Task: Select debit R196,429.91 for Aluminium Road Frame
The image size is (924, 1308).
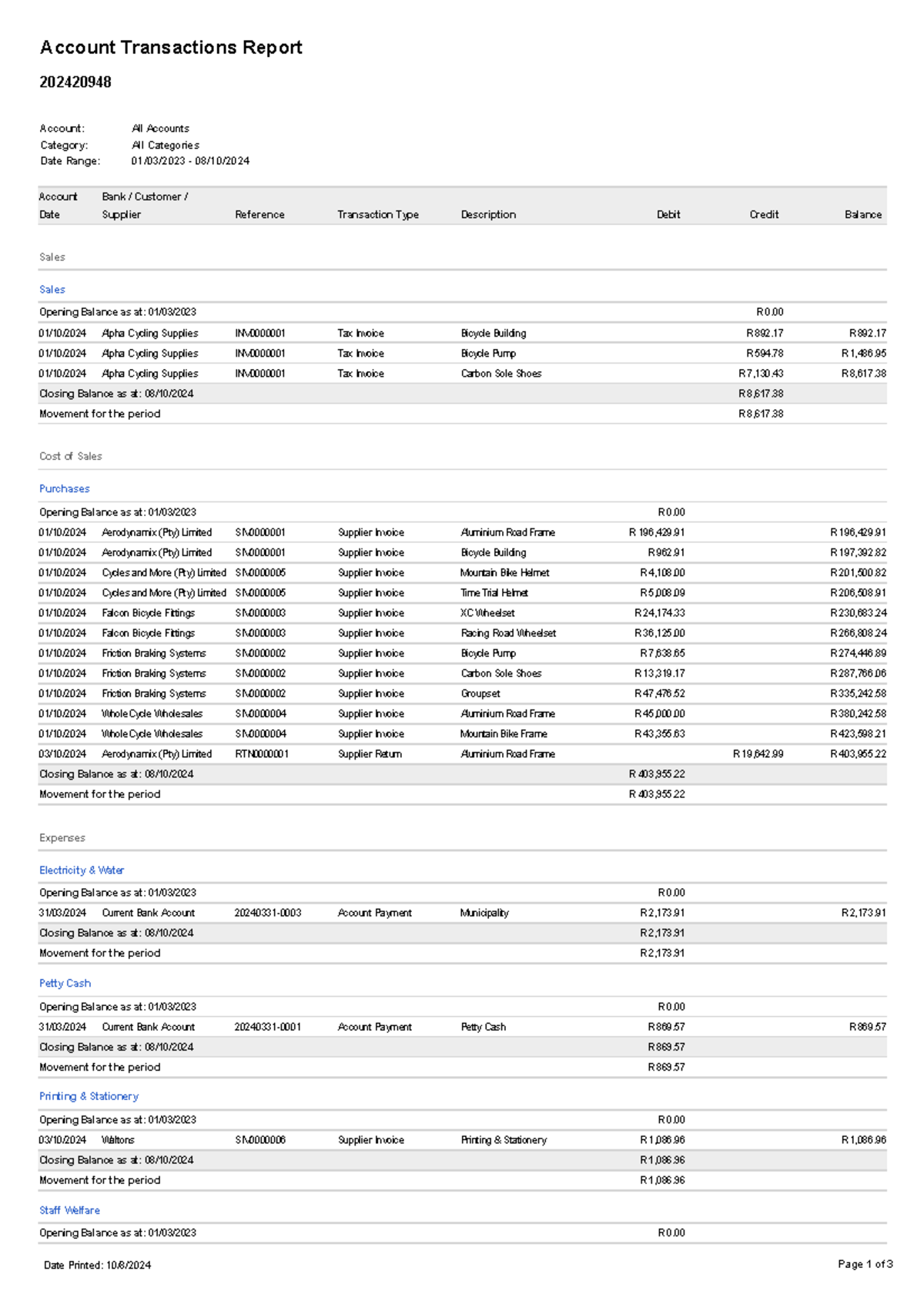Action: tap(657, 532)
